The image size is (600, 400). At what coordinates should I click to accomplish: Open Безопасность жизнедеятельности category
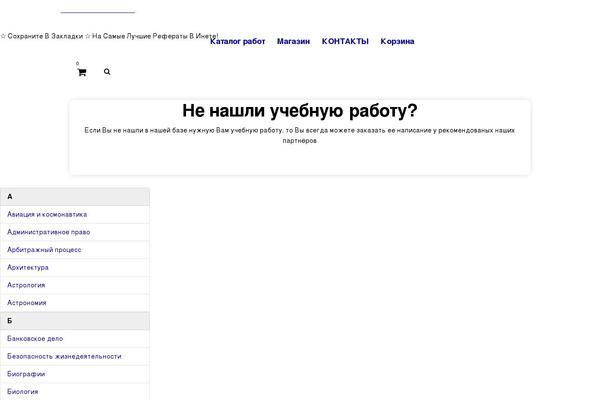click(x=64, y=356)
